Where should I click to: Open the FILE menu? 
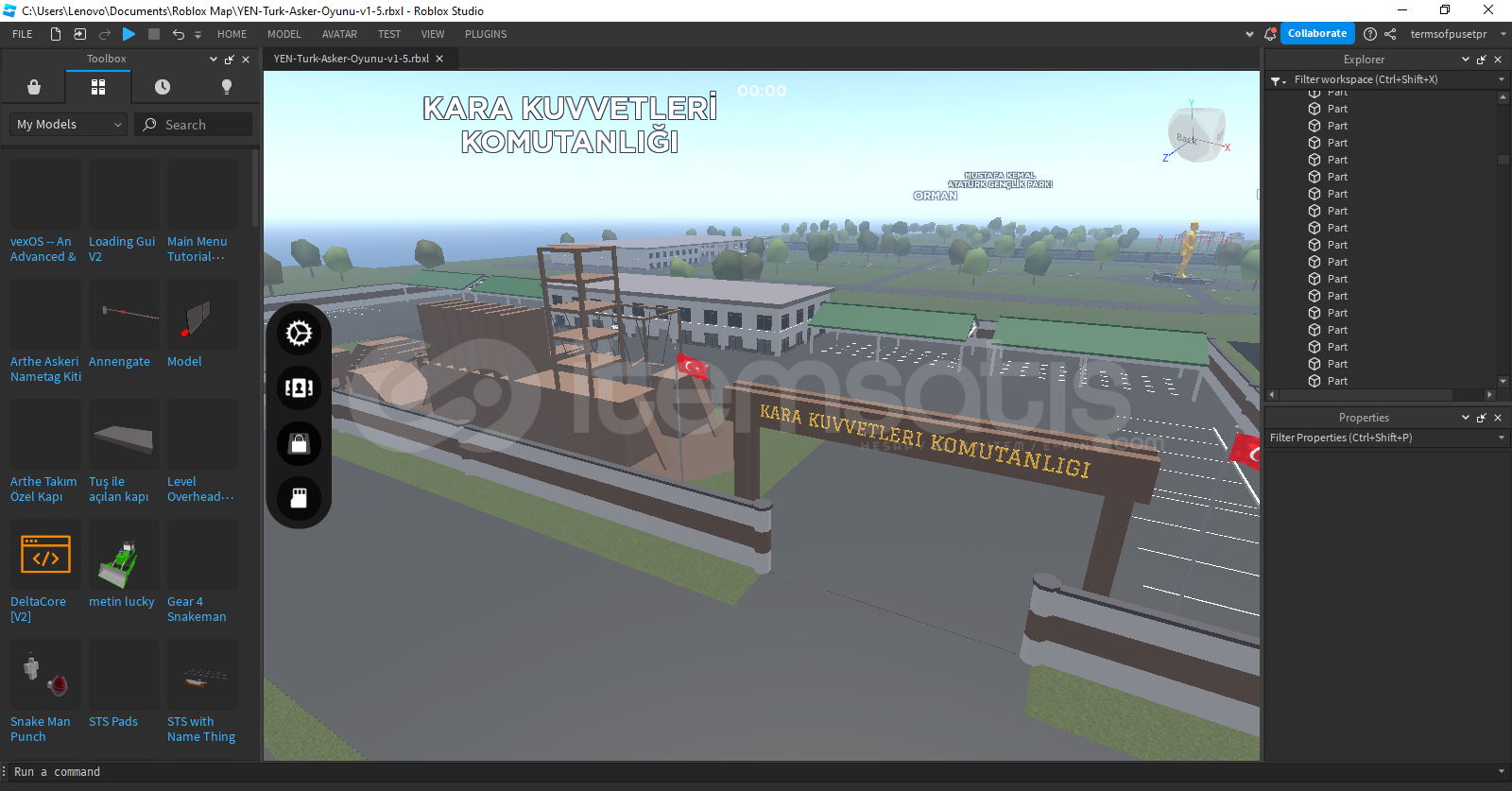tap(23, 34)
